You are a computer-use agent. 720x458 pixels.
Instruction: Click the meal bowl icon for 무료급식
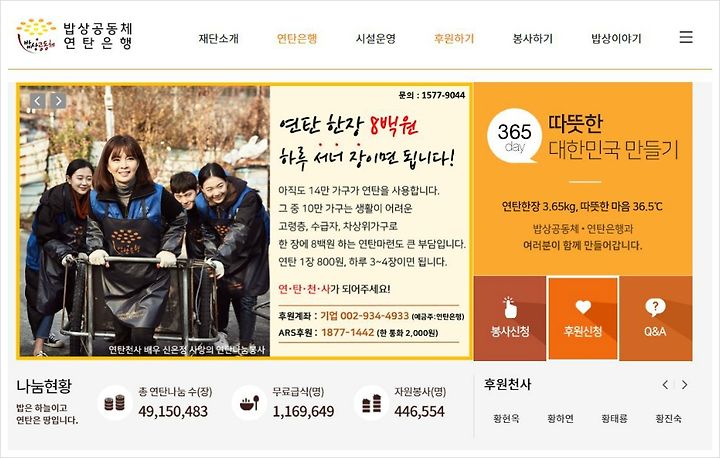click(x=249, y=403)
